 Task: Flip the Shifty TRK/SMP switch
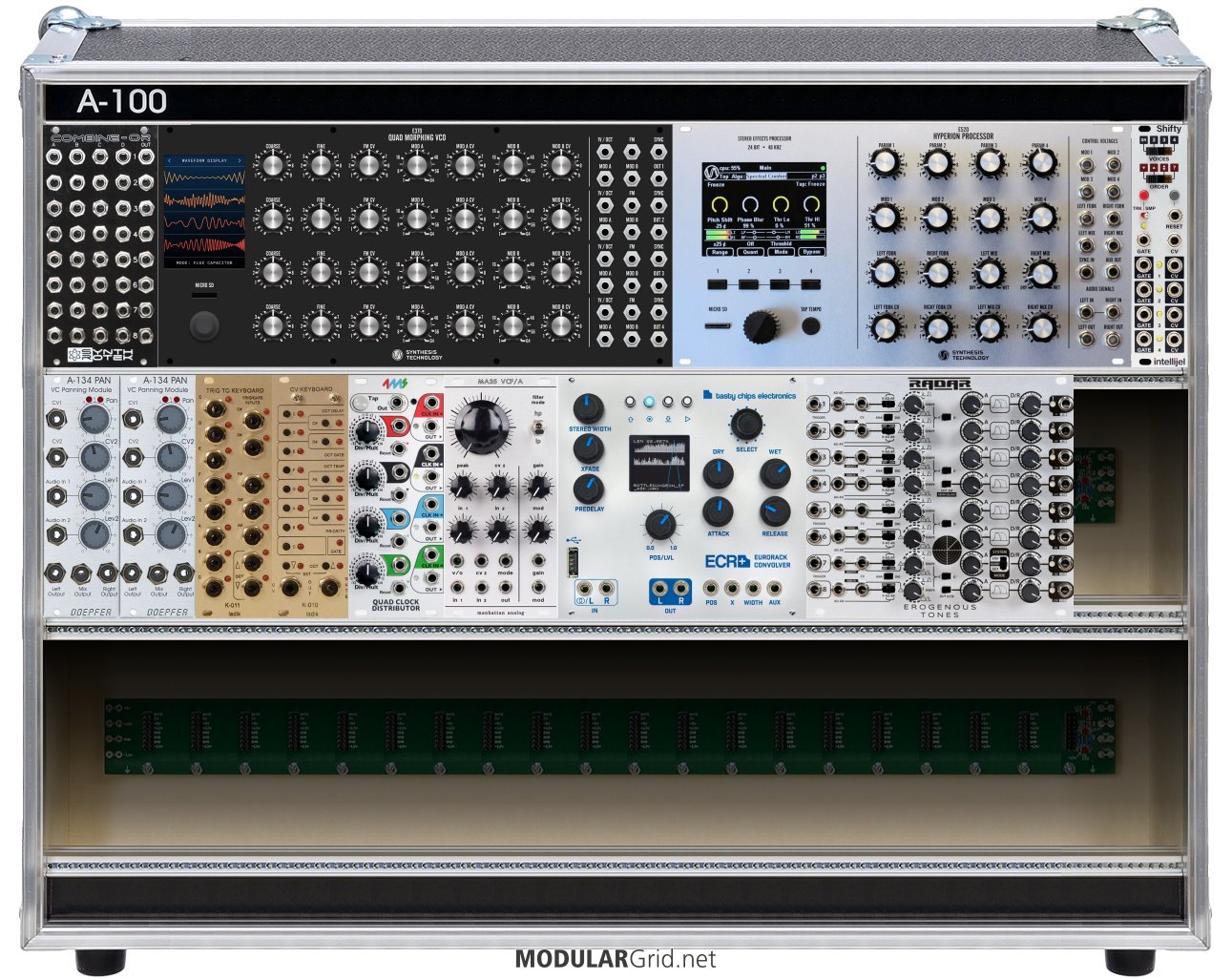point(1144,216)
